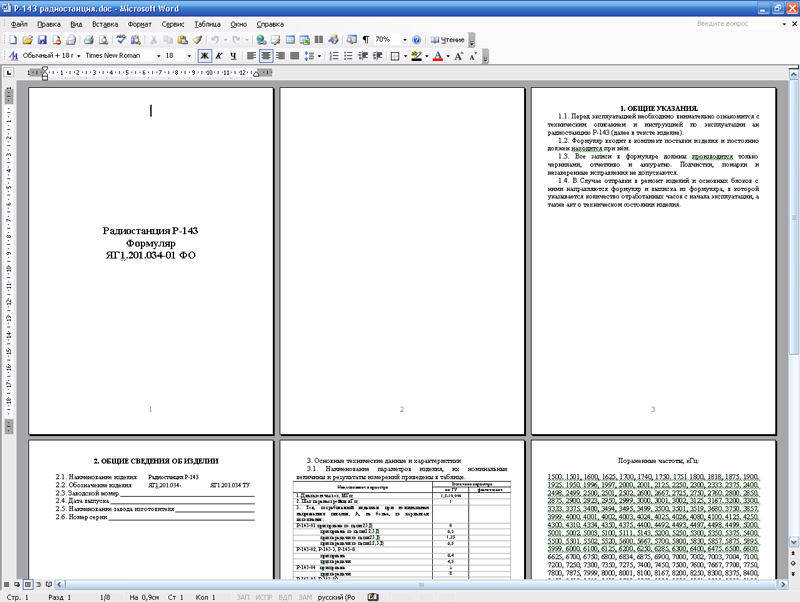
Task: Center-align text with the alignment button
Action: 266,57
